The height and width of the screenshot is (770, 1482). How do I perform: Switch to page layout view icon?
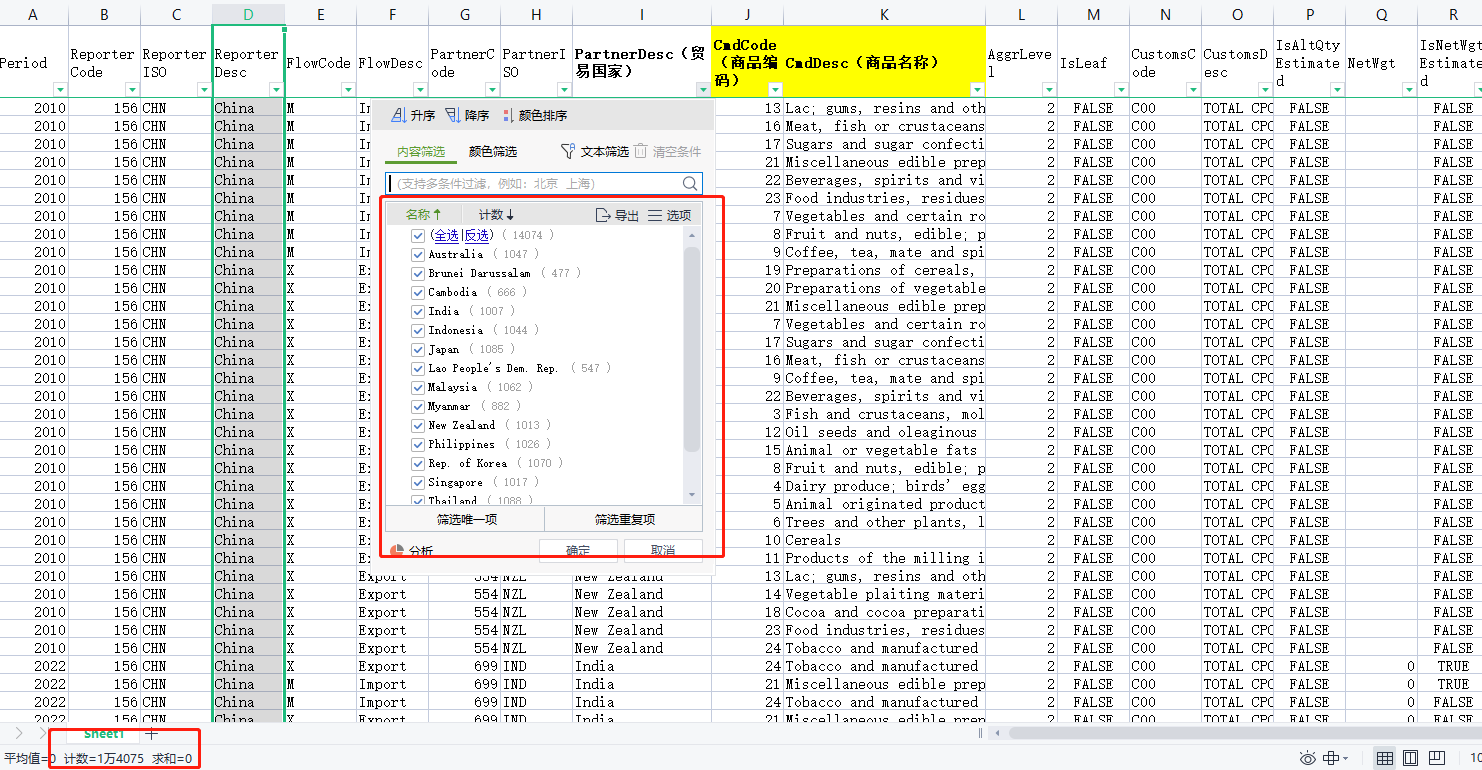click(x=1411, y=758)
